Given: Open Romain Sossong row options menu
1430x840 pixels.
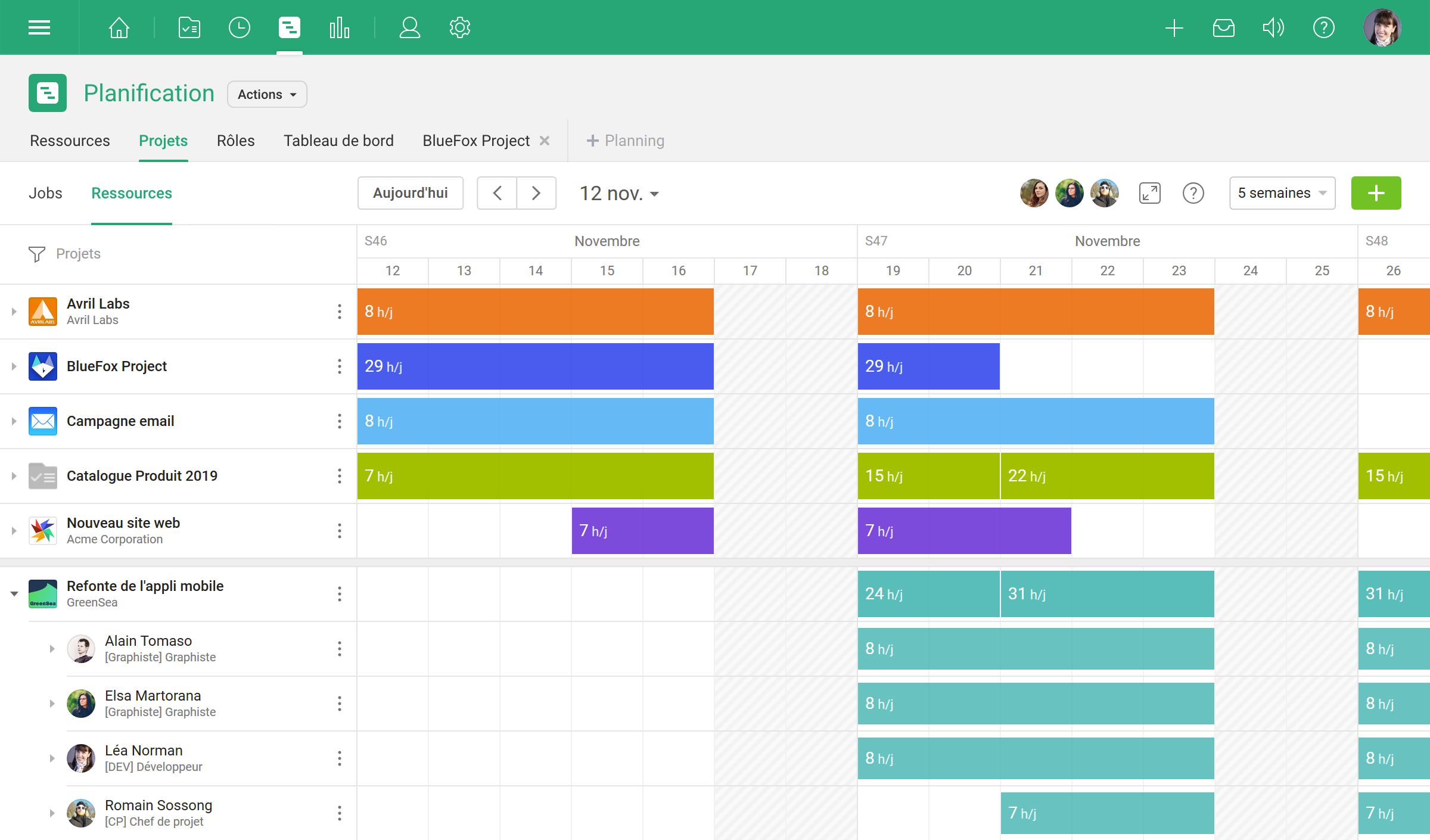Looking at the screenshot, I should coord(340,813).
